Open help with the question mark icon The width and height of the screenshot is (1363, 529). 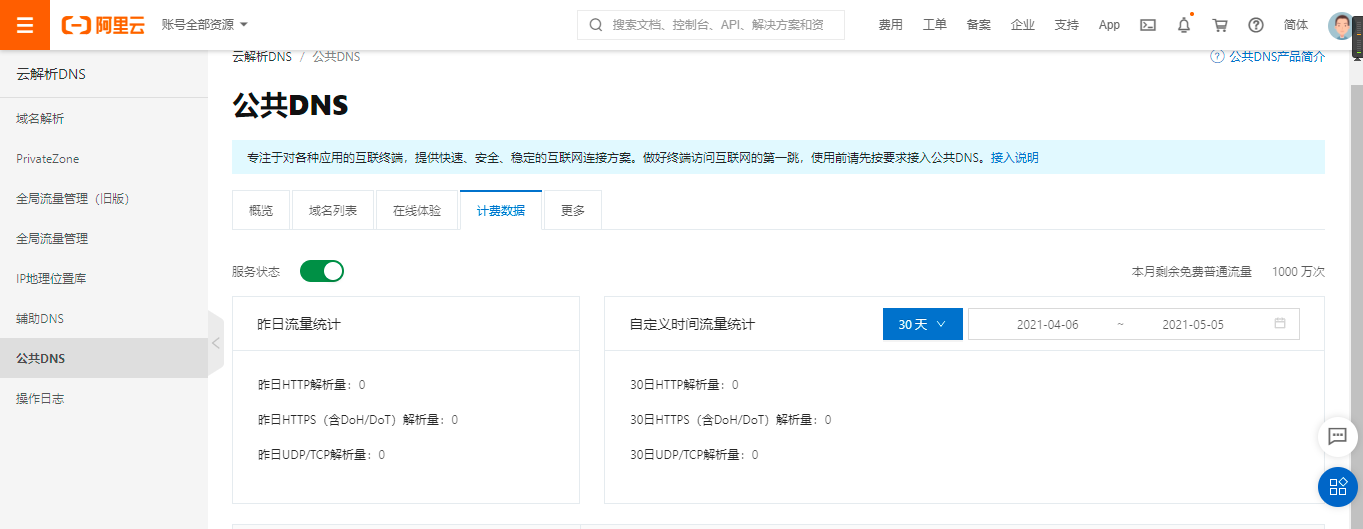click(x=1256, y=25)
